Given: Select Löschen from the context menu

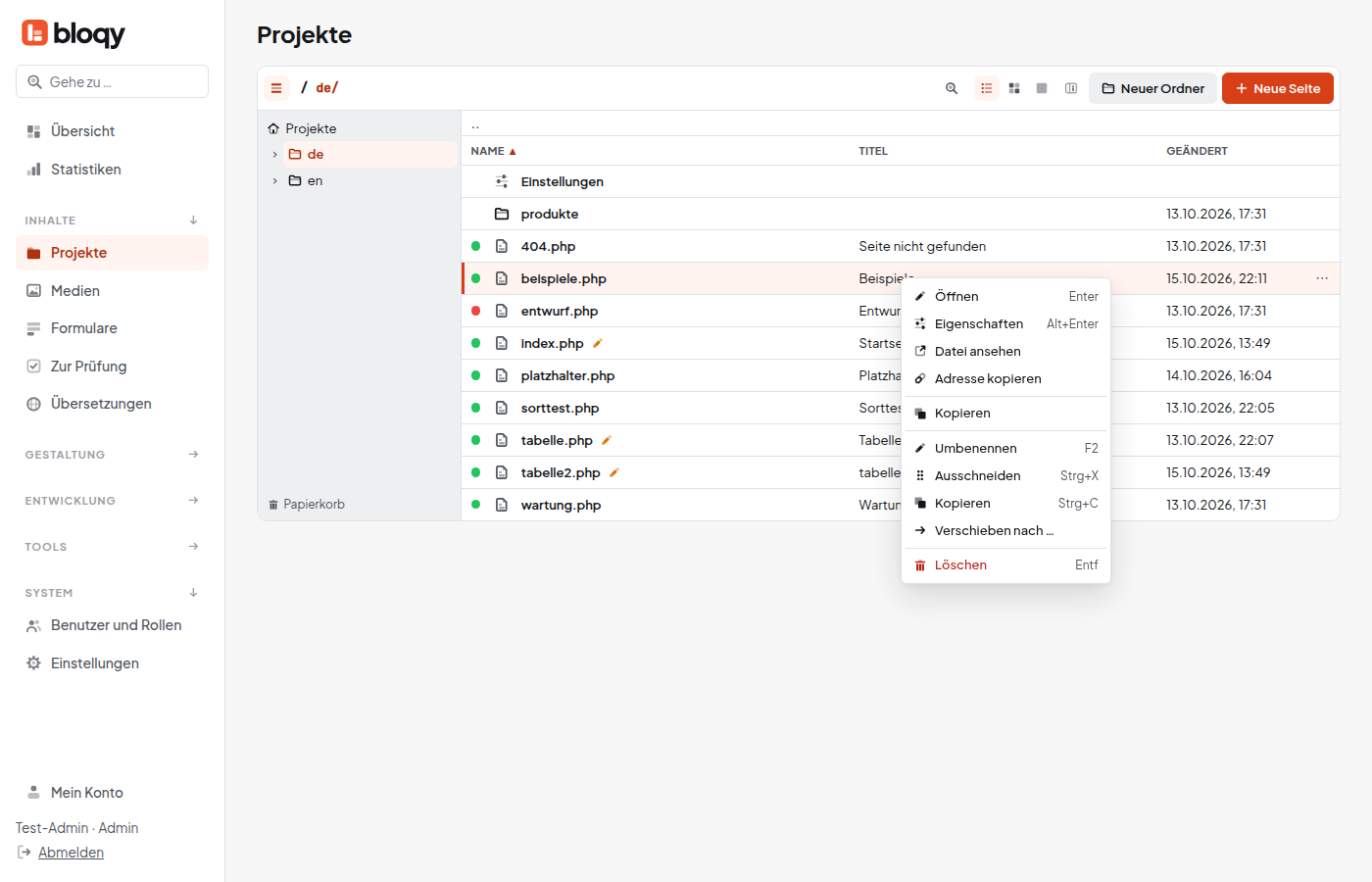Looking at the screenshot, I should [1005, 564].
